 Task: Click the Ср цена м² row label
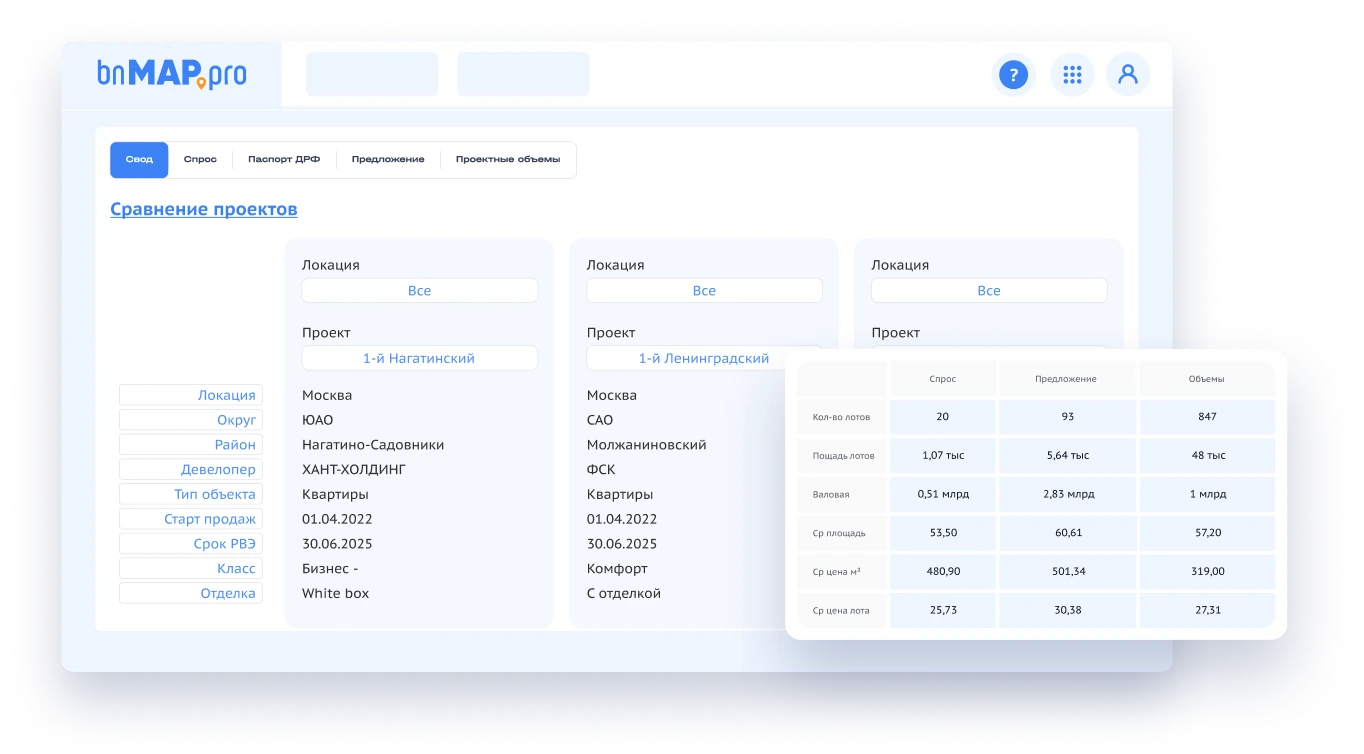(x=842, y=571)
